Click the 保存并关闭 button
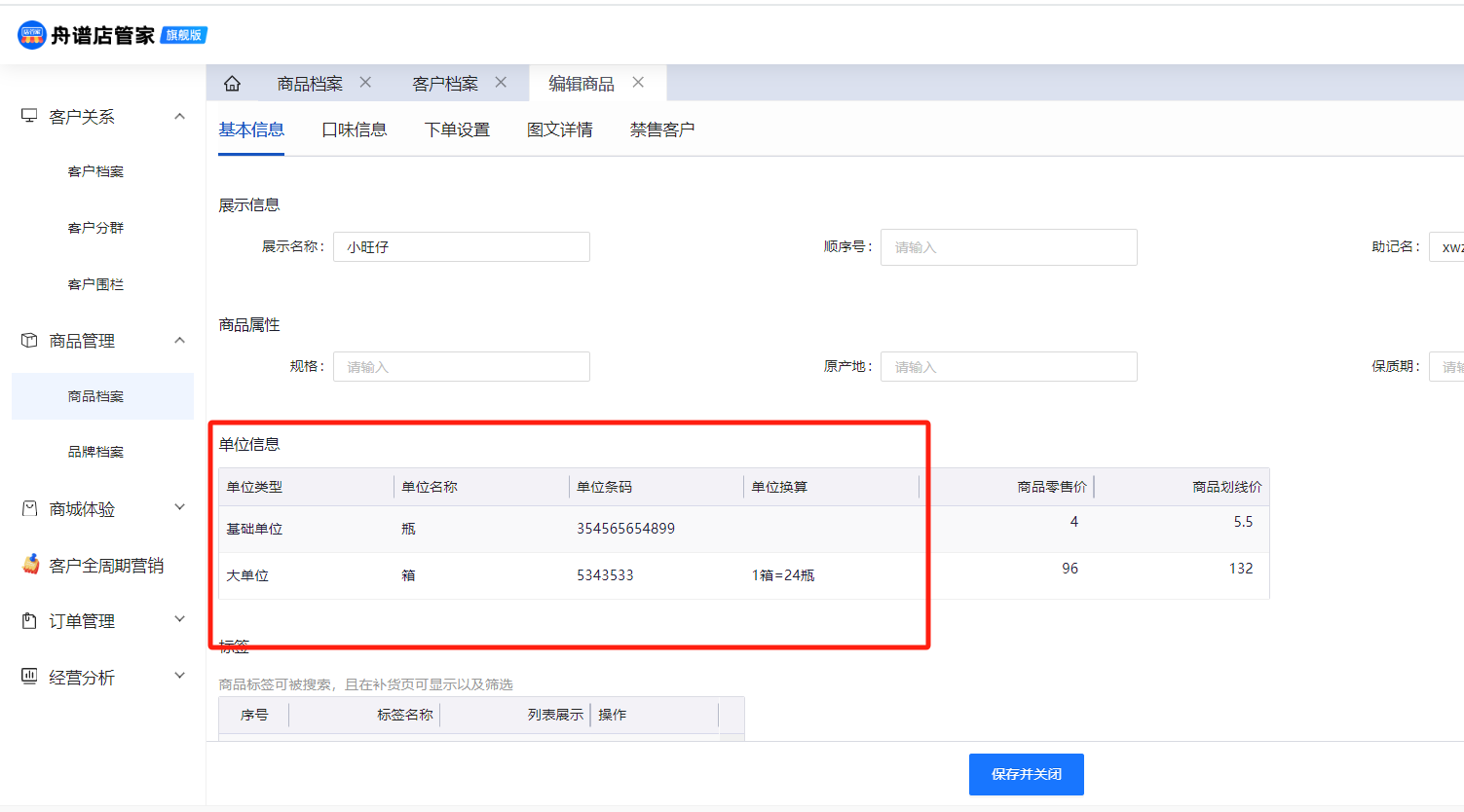 pyautogui.click(x=1026, y=774)
